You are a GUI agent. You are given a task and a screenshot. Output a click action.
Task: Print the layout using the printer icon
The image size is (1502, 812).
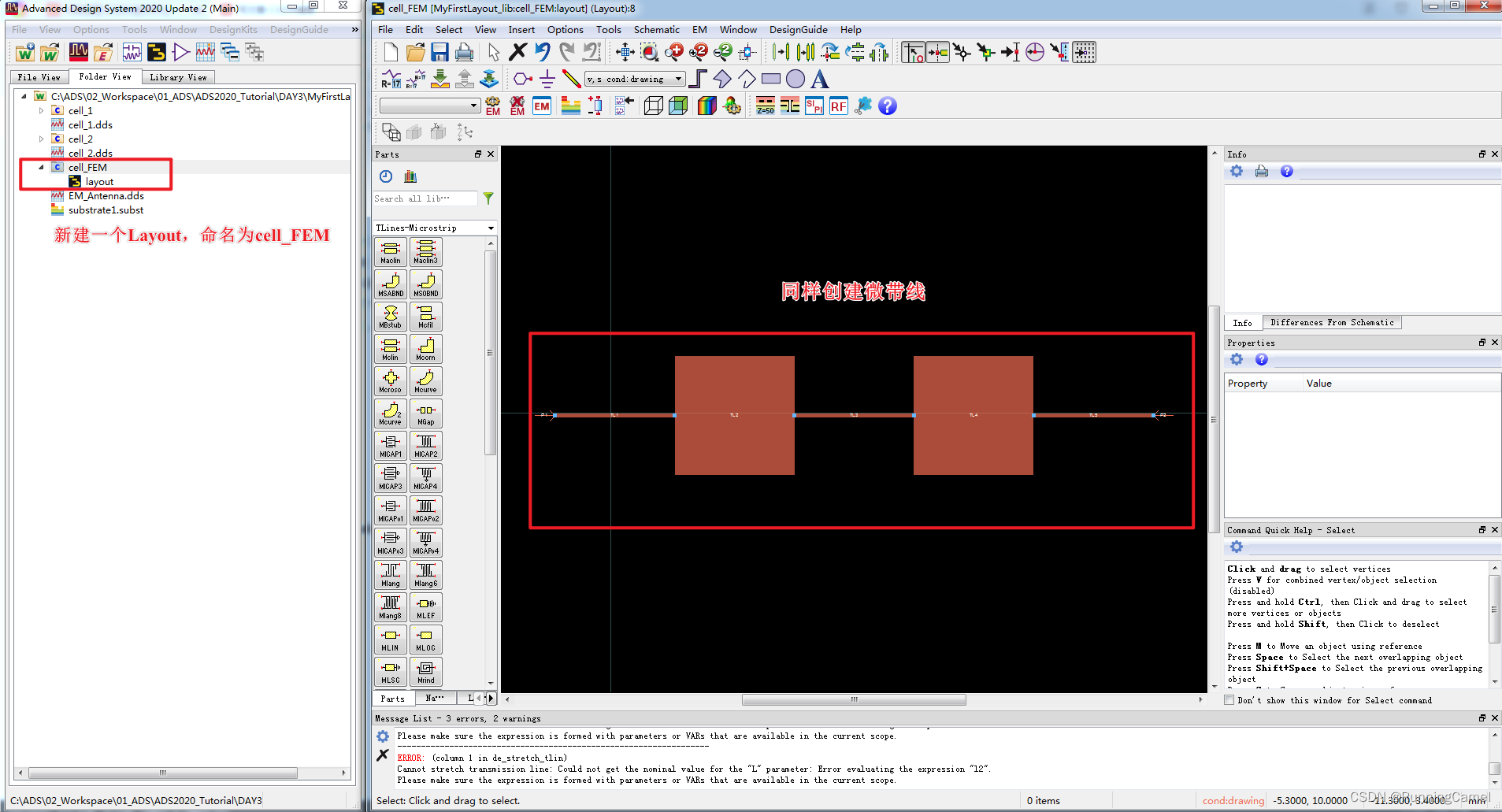465,53
